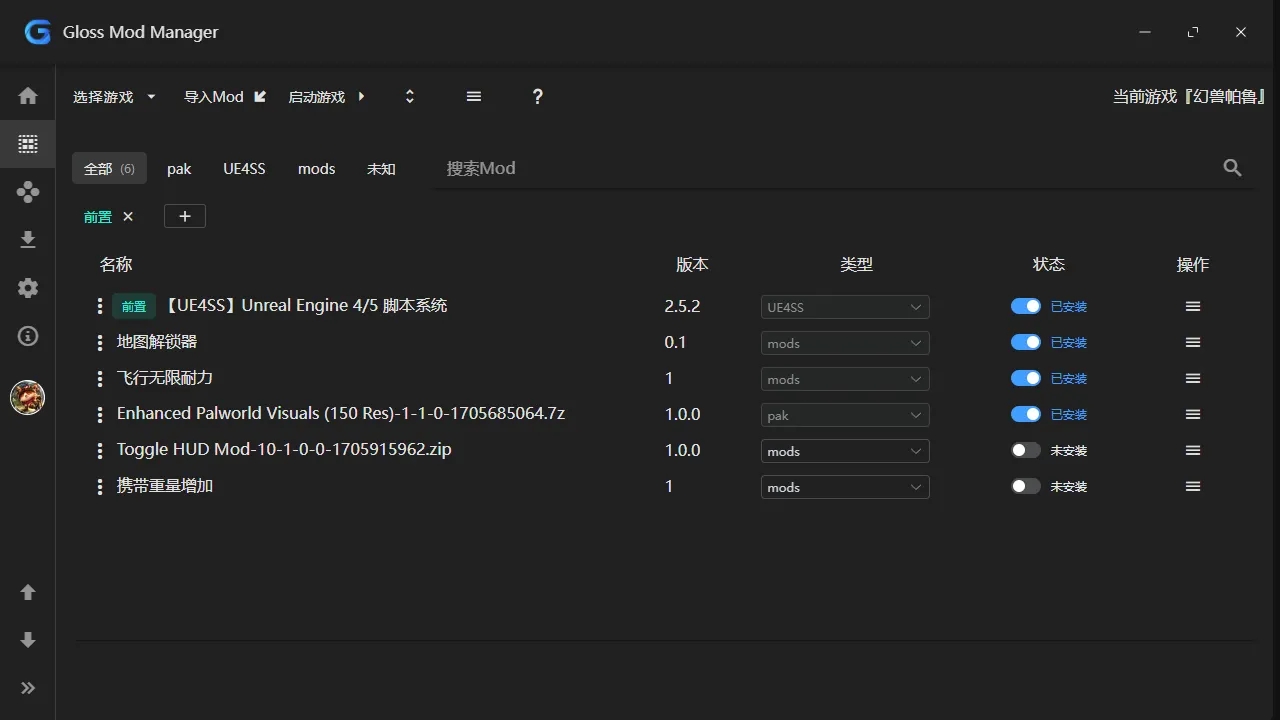Open the mod manager grid view
Screen dimensions: 1280x720
(28, 144)
